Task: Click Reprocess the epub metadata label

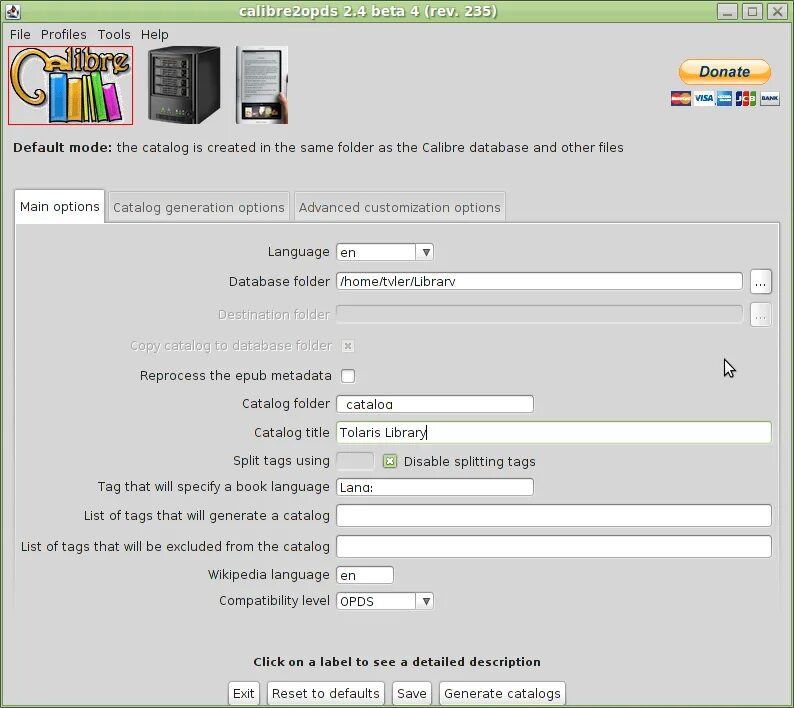Action: click(235, 376)
